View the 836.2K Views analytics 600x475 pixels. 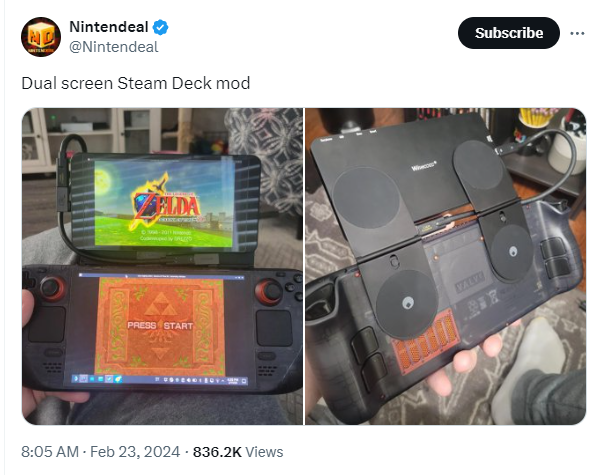point(238,452)
